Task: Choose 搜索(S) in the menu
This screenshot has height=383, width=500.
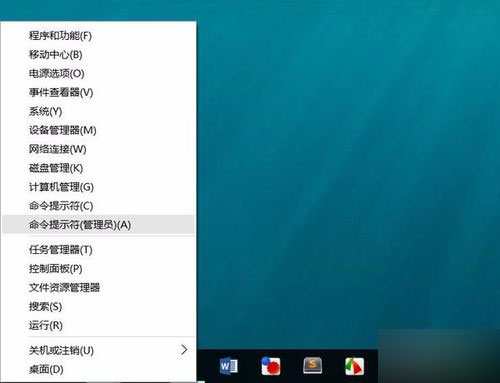Action: (98, 306)
